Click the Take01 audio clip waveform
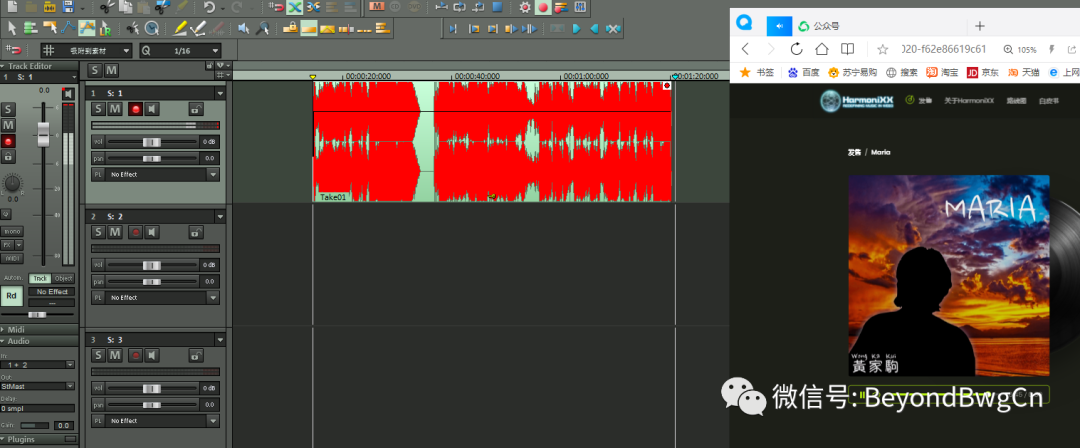 click(x=492, y=141)
